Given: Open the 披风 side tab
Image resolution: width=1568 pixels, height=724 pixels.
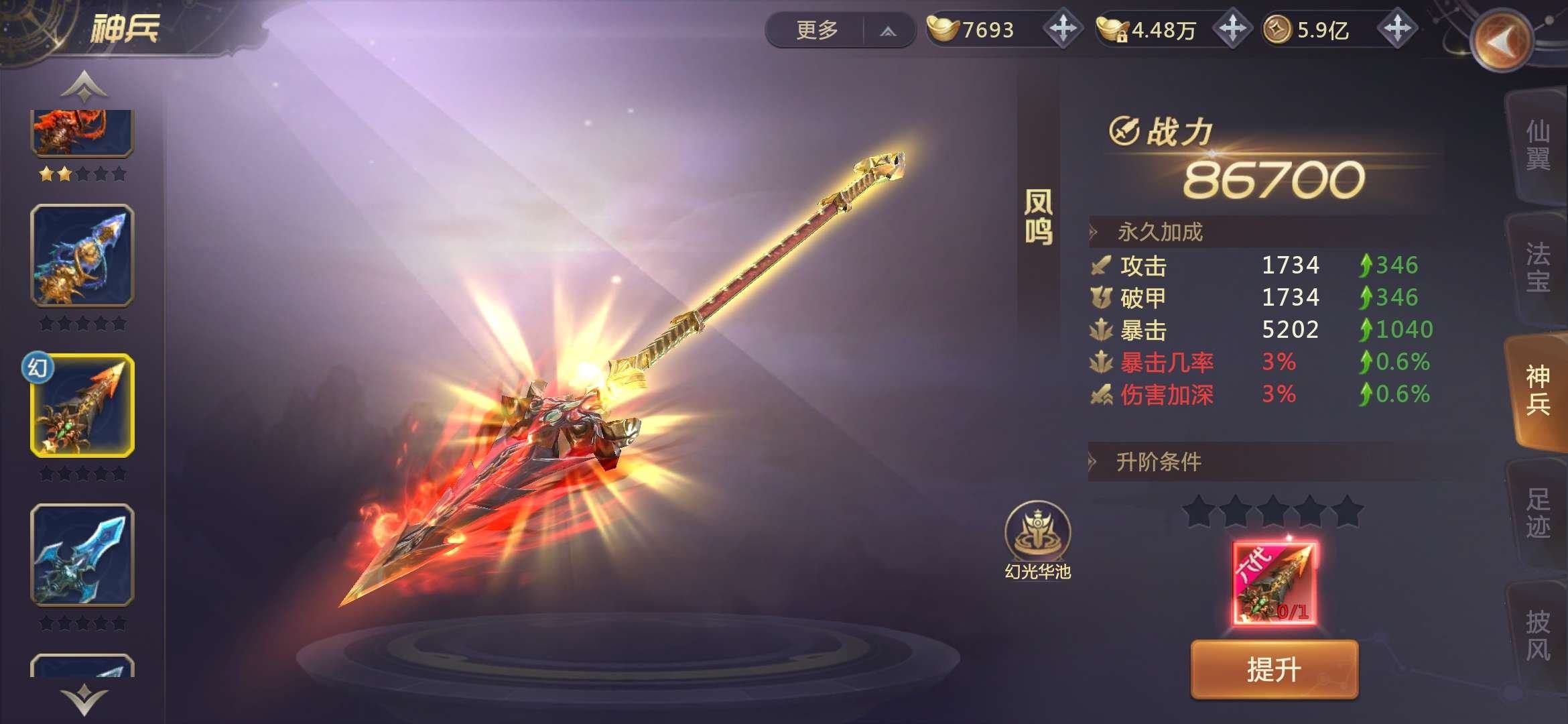Looking at the screenshot, I should [1537, 635].
